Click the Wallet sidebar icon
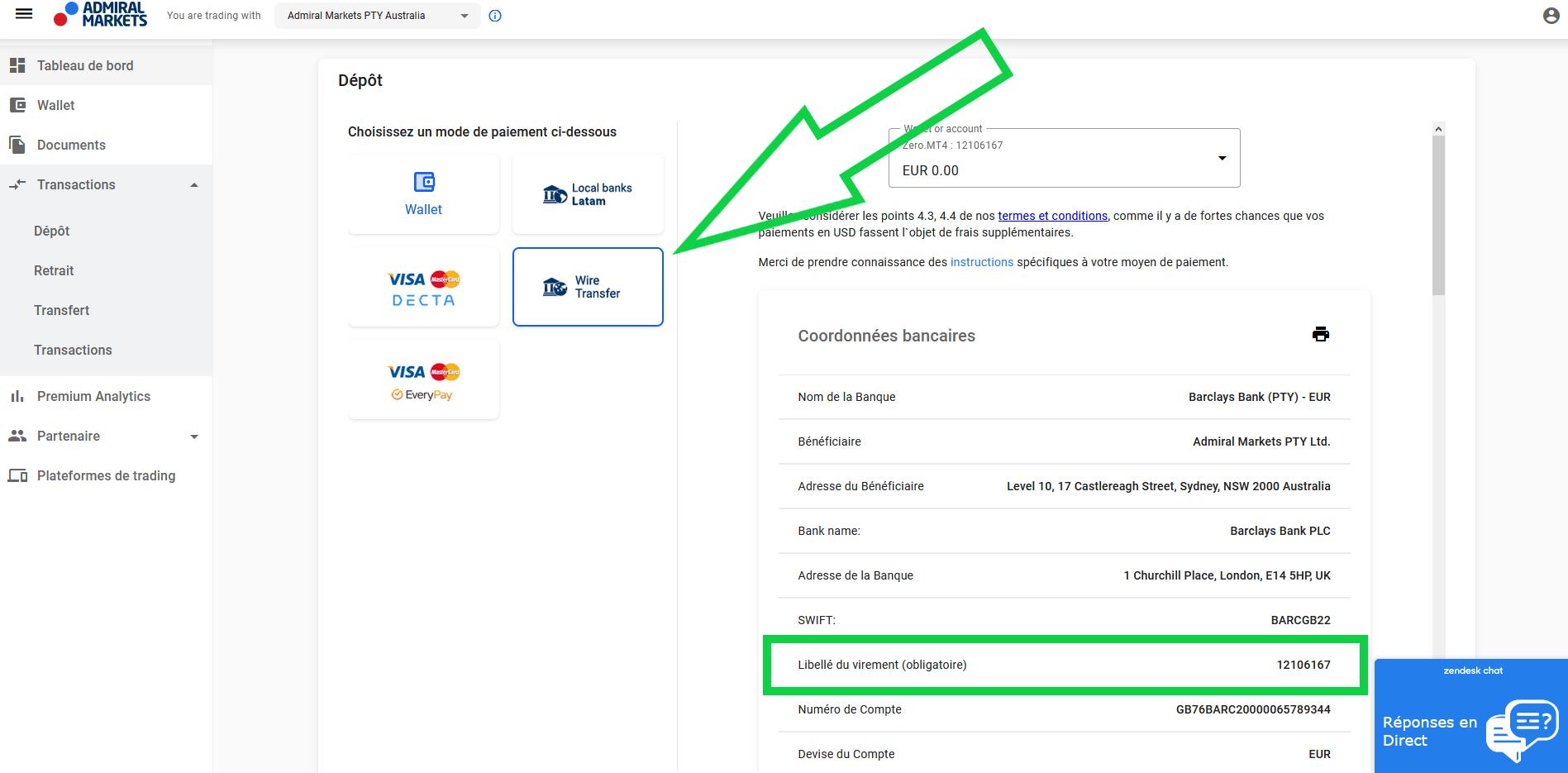The width and height of the screenshot is (1568, 773). pyautogui.click(x=17, y=105)
